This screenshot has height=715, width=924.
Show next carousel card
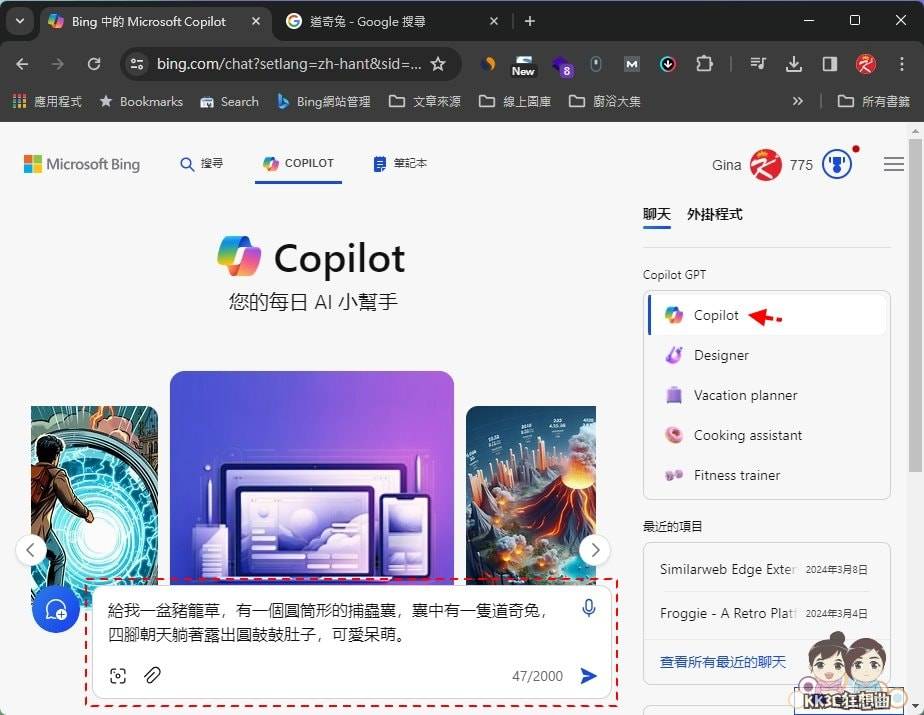tap(595, 550)
